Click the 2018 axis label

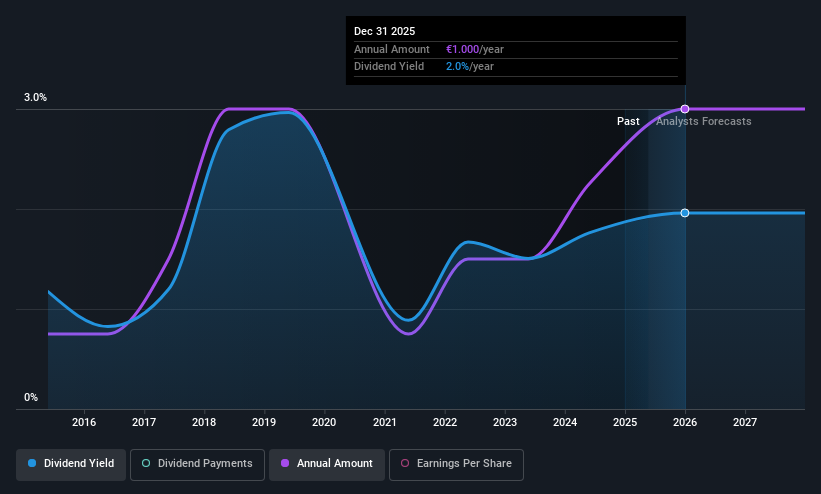pyautogui.click(x=204, y=422)
